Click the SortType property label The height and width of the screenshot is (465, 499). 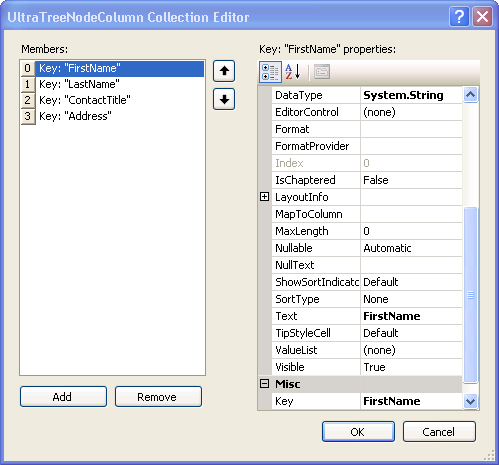pos(297,299)
